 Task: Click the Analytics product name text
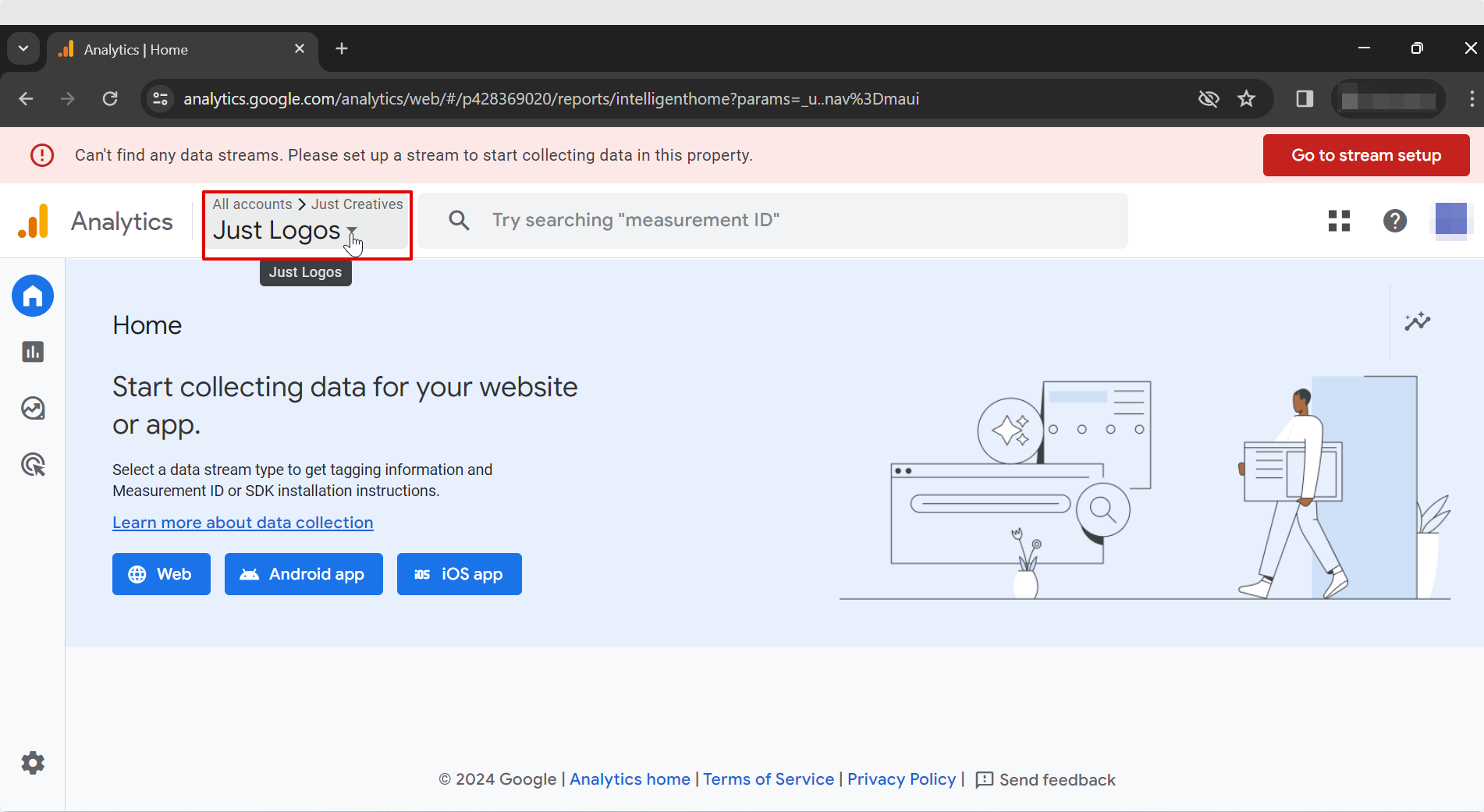click(122, 222)
